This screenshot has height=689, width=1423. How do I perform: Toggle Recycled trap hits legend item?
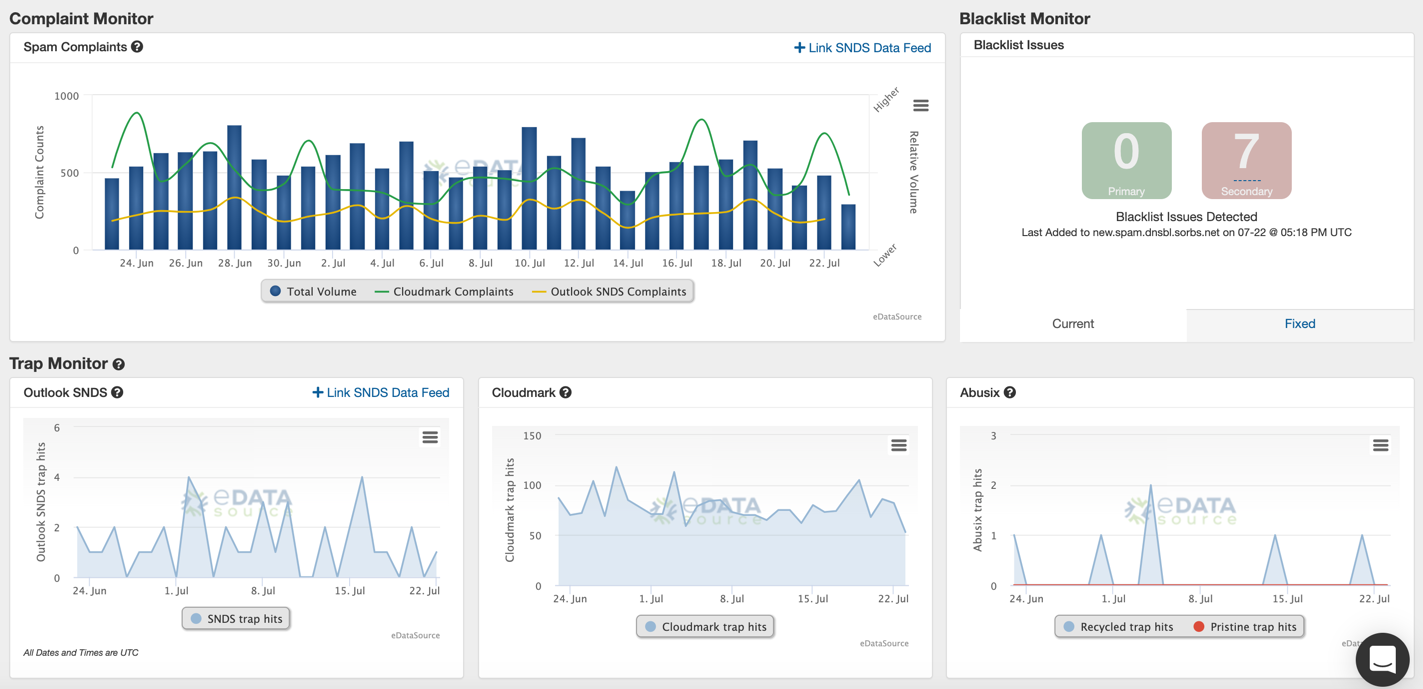coord(1117,627)
